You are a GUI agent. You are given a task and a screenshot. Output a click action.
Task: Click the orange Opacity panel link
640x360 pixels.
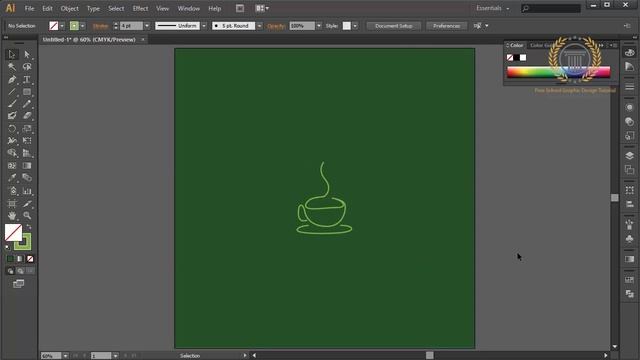tap(276, 26)
